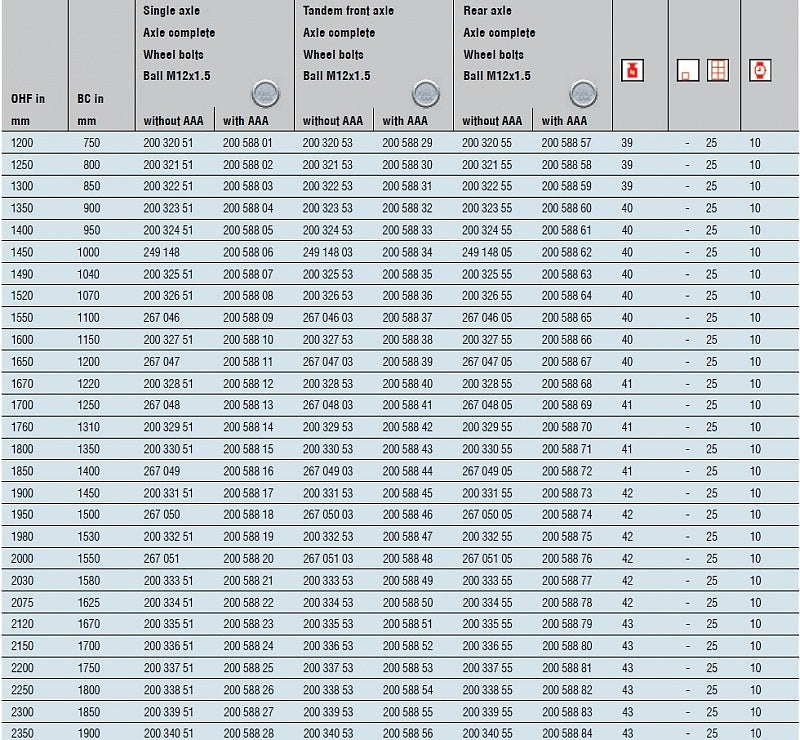Select the Rear axle column heading
Viewport: 800px width, 740px height.
click(487, 11)
